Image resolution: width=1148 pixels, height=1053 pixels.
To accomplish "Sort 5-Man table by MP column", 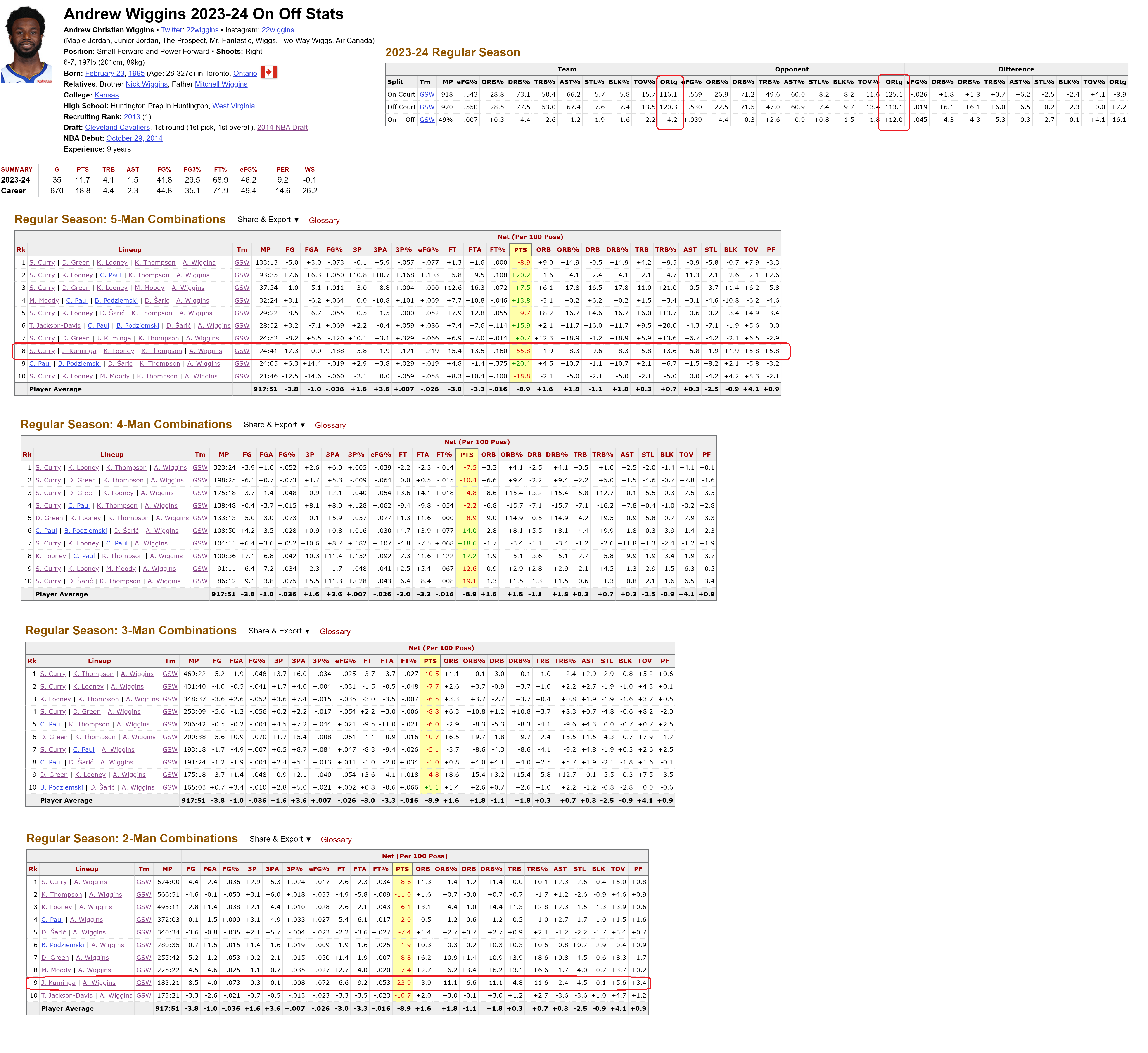I will point(266,250).
